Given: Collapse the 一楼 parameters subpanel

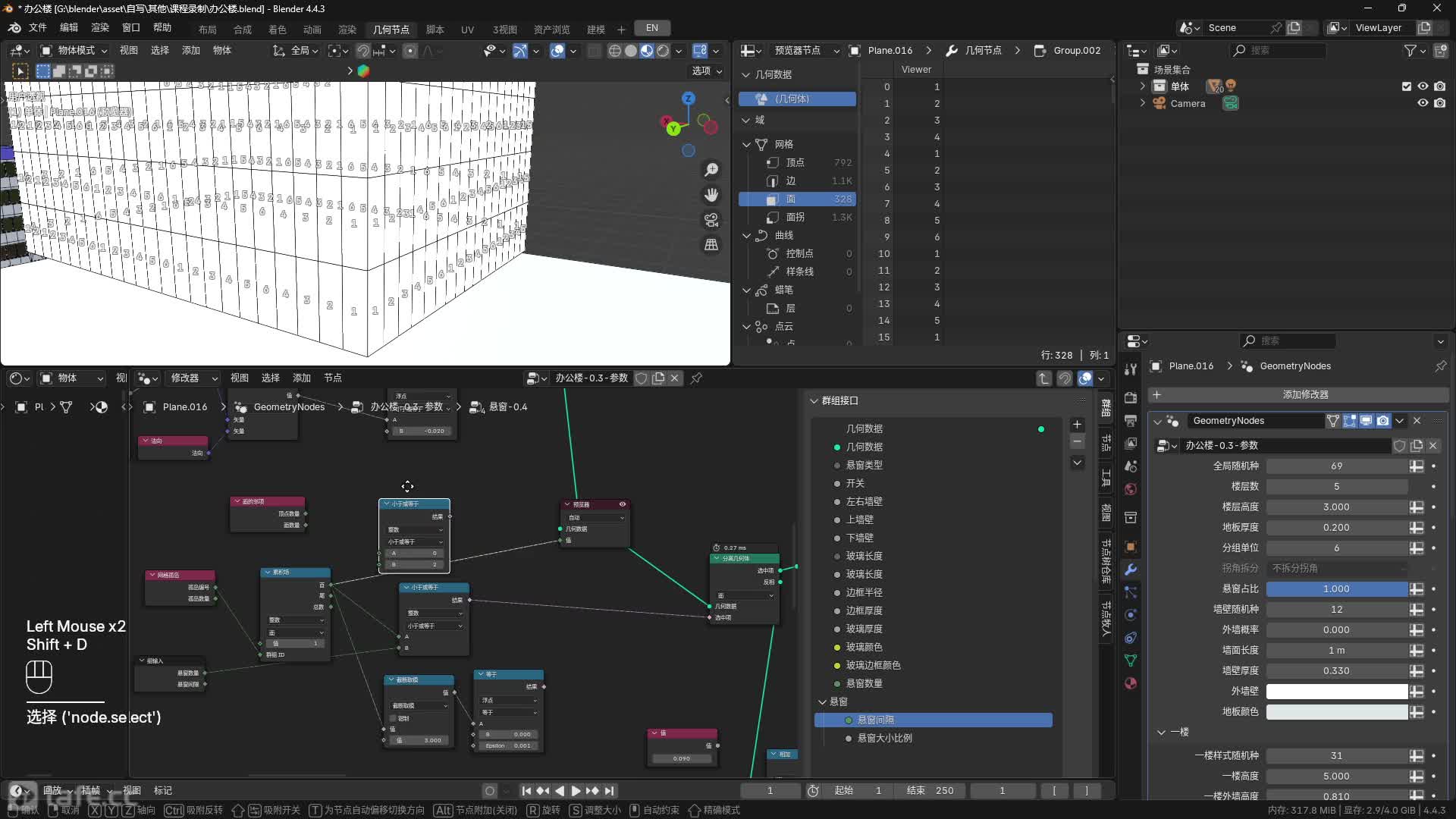Looking at the screenshot, I should [x=1161, y=733].
